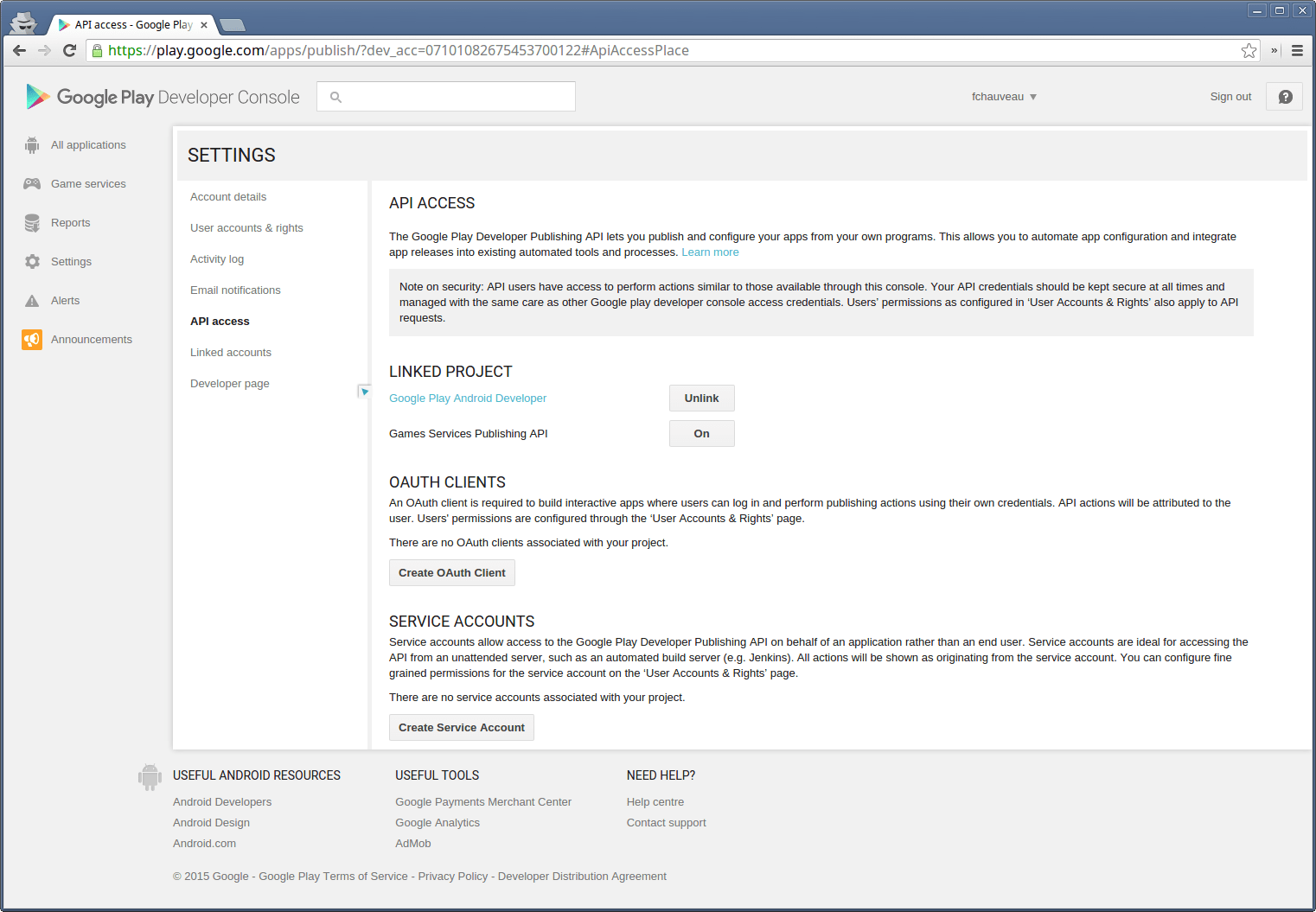The height and width of the screenshot is (912, 1316).
Task: Collapse the settings side panel arrow
Action: click(x=364, y=392)
